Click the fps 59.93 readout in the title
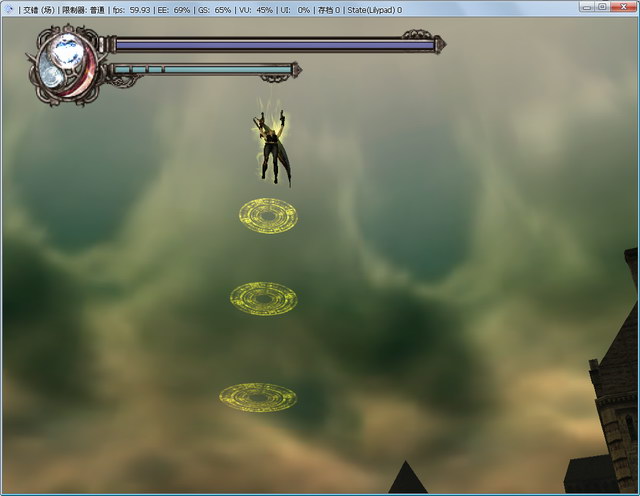Viewport: 640px width, 496px height. (131, 10)
